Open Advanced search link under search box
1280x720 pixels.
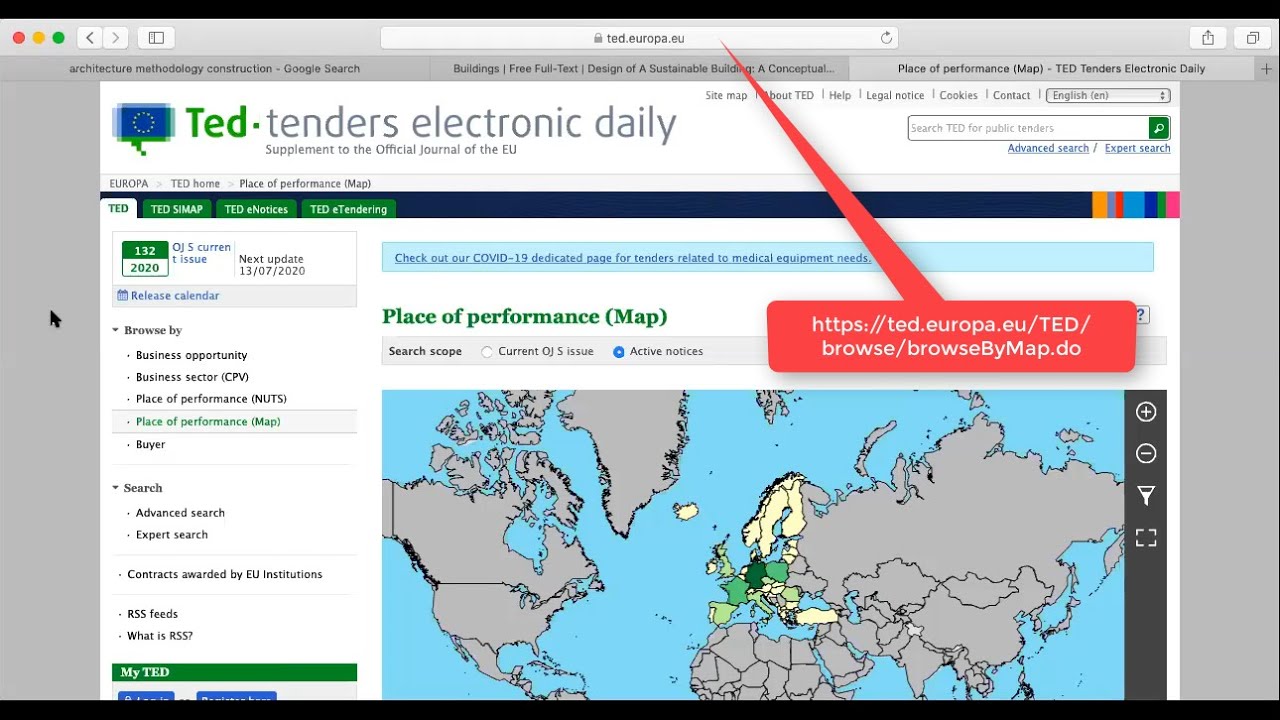1048,148
